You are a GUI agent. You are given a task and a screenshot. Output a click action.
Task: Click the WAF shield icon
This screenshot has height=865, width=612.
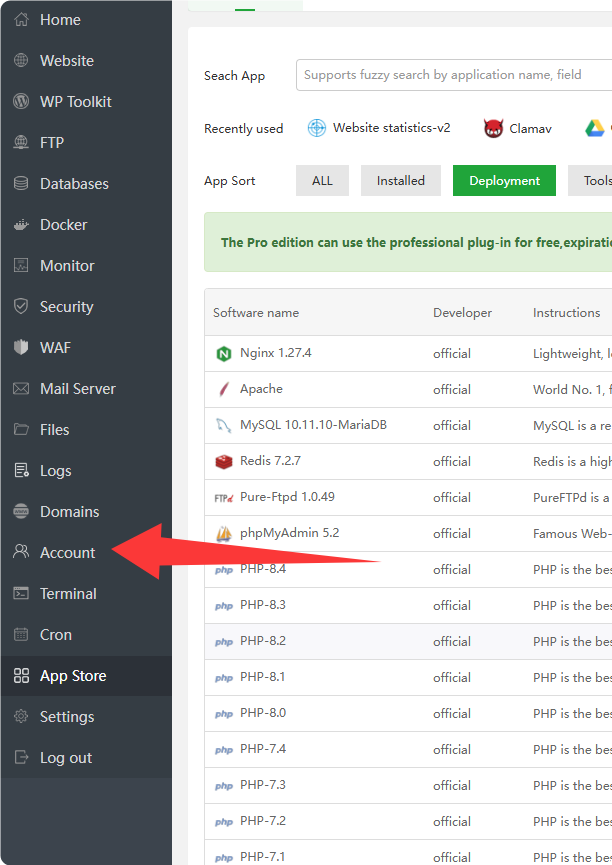[x=21, y=348]
